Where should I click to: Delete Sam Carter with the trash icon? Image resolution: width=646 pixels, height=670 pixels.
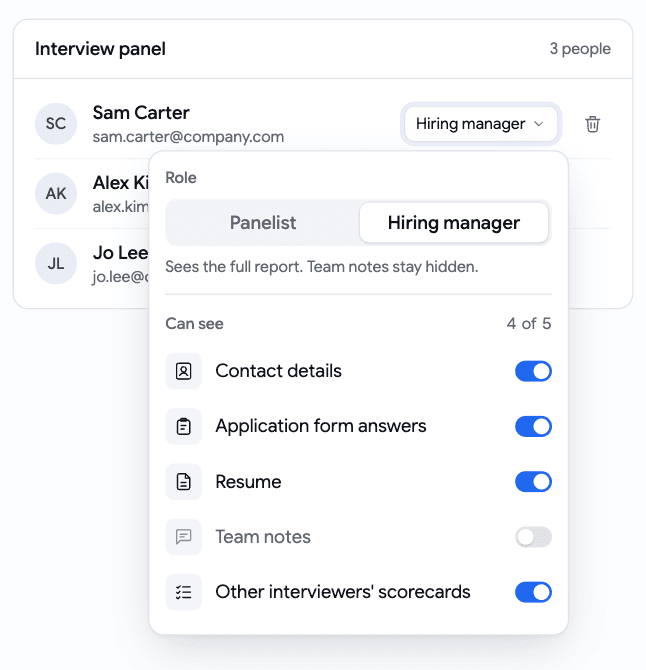click(x=592, y=124)
